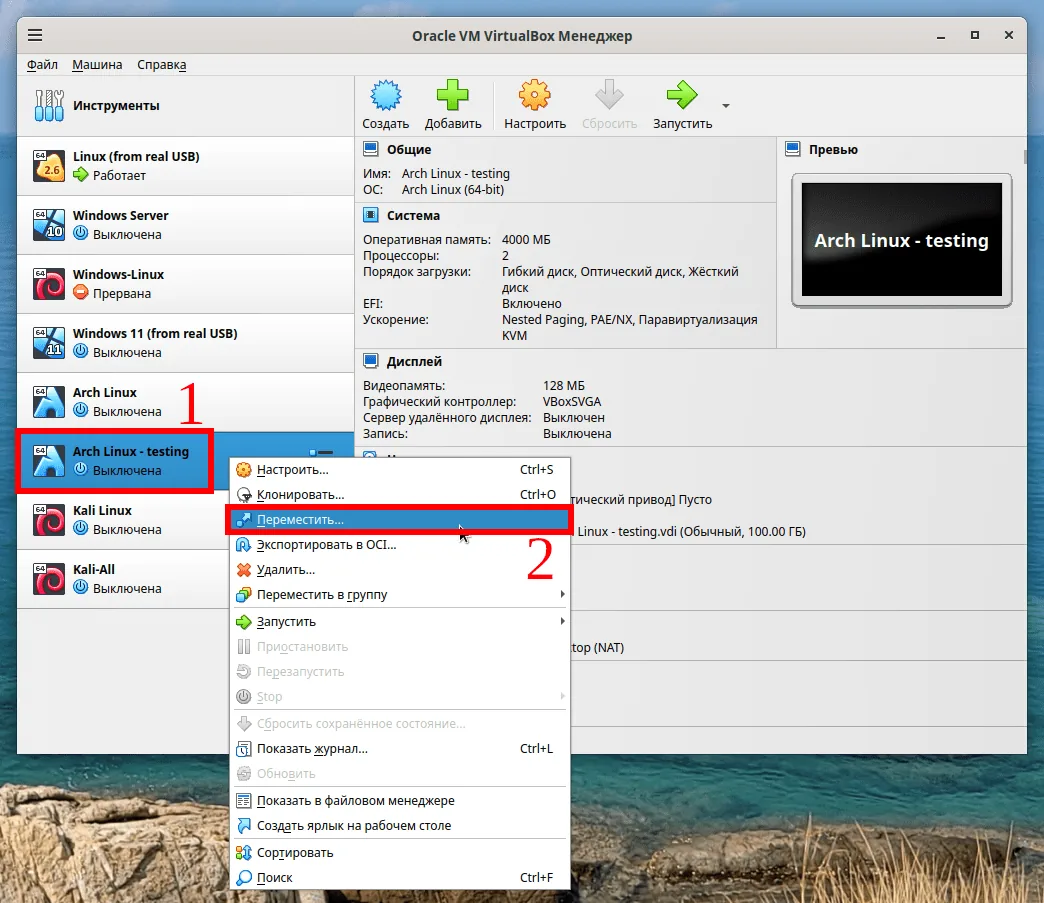Open the Машина menu

click(x=96, y=65)
